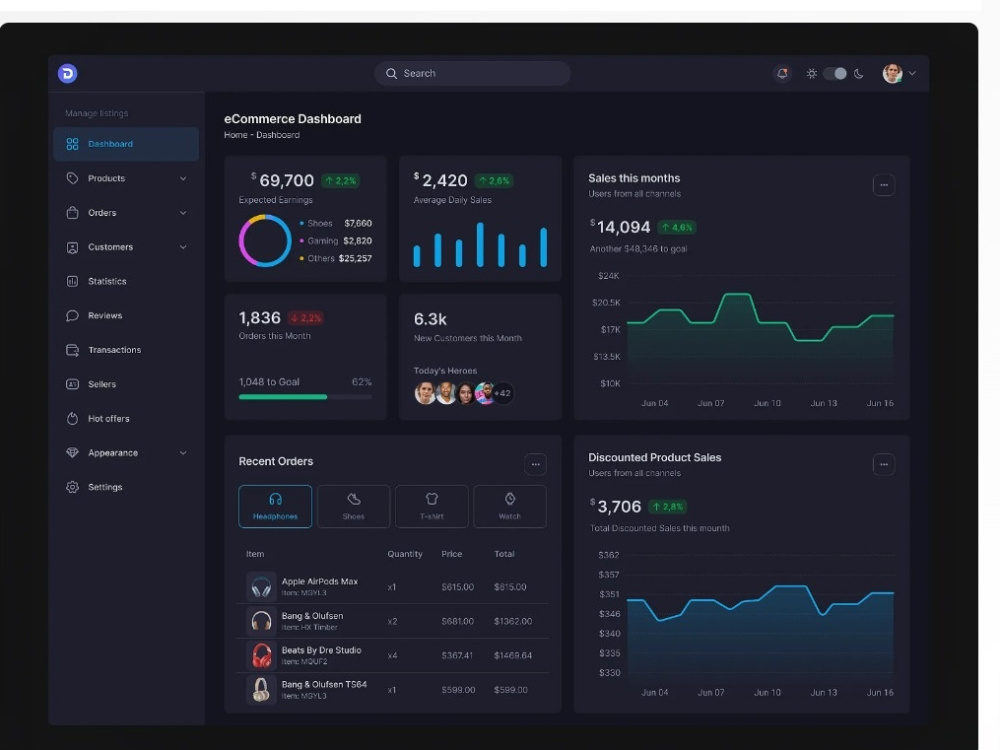Click the Orders bag icon
The height and width of the screenshot is (750, 1000).
coord(72,212)
